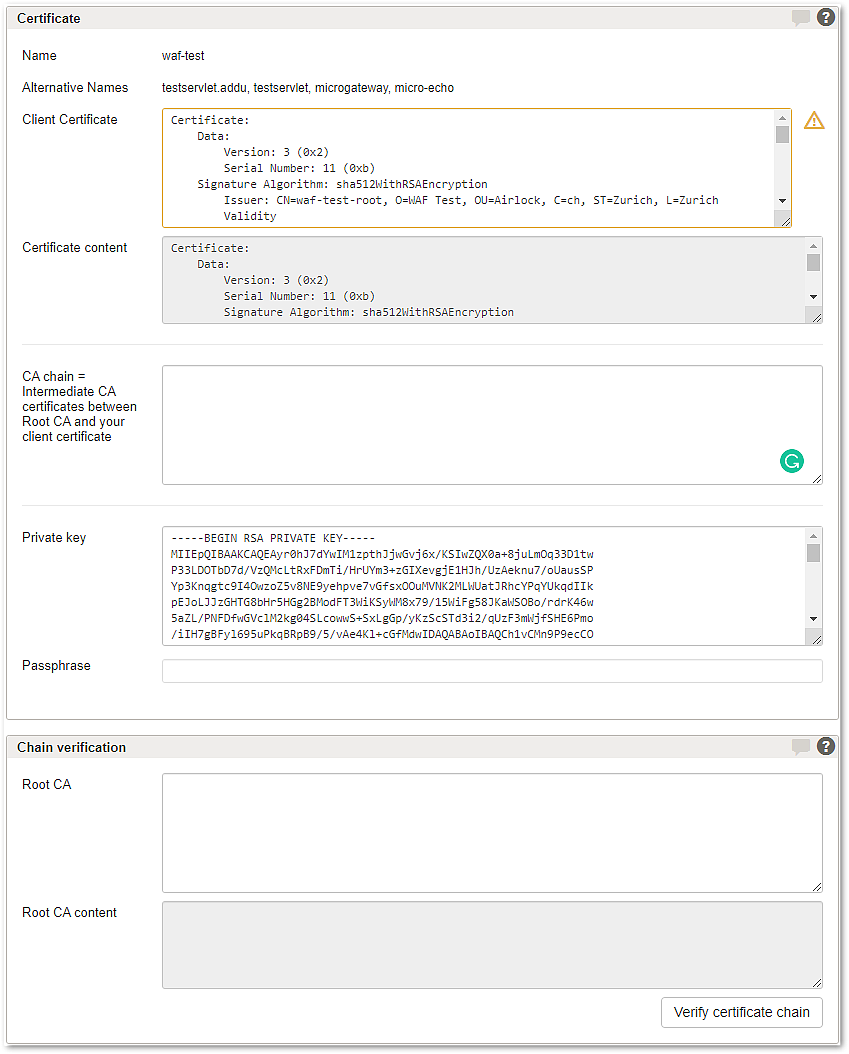Click '-----BEGIN RSA PRIVATE KEY-----' line
The width and height of the screenshot is (849, 1054).
[273, 538]
